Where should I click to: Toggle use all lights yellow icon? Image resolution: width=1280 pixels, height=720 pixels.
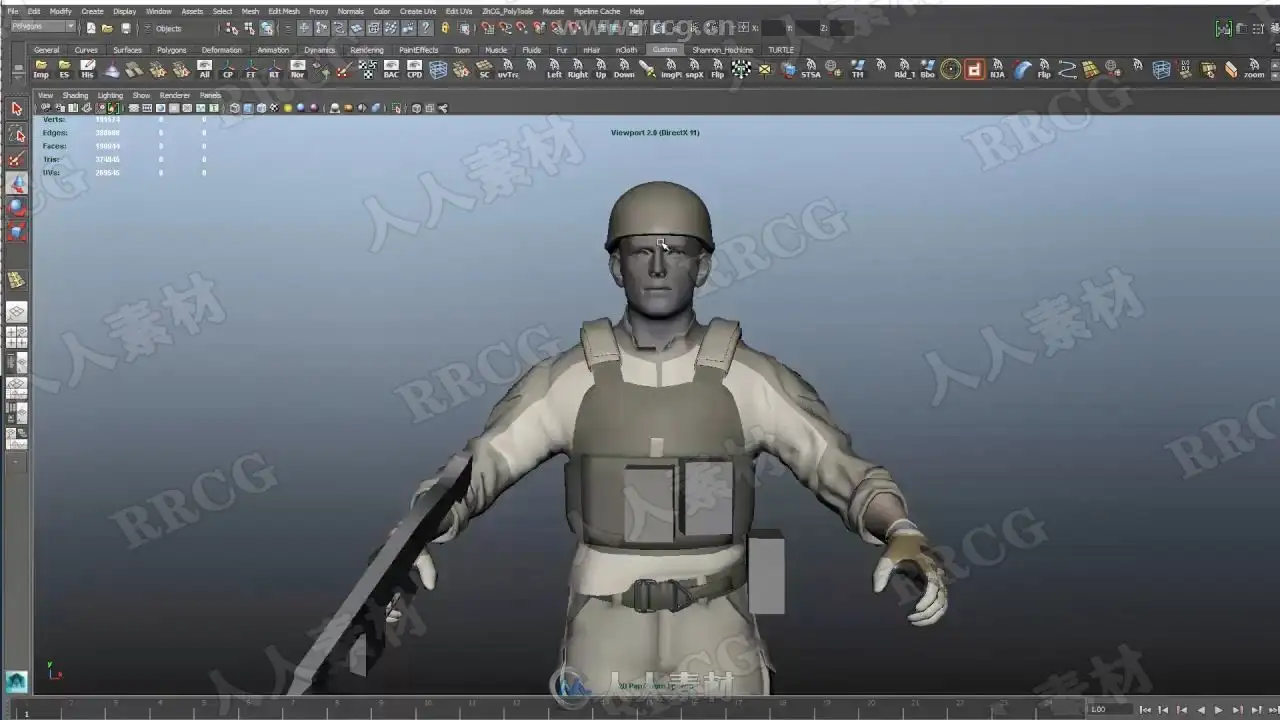point(288,108)
